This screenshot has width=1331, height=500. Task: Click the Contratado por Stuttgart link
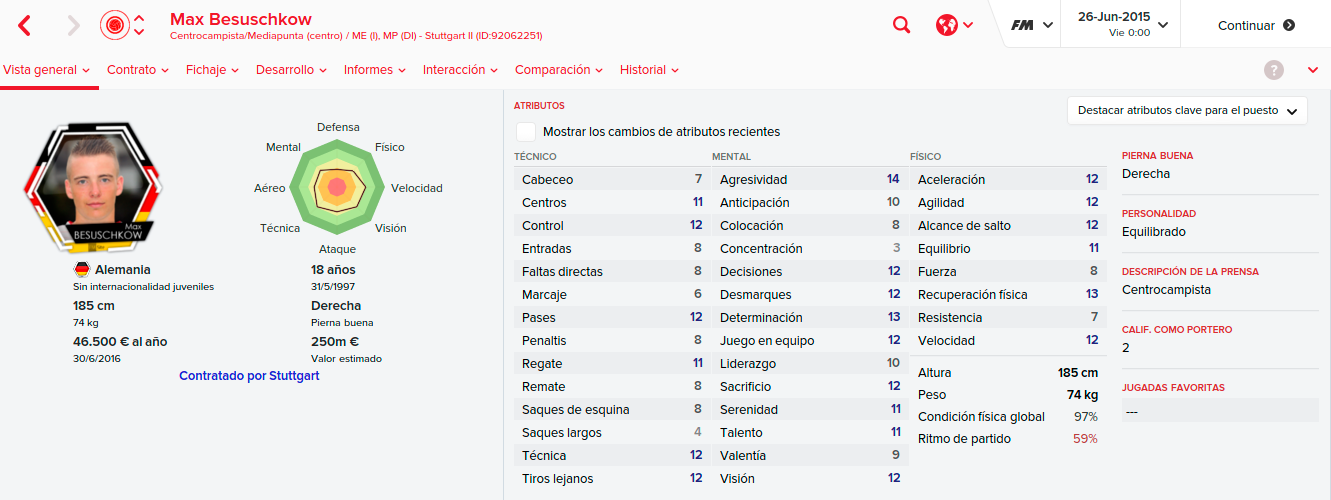[x=249, y=376]
